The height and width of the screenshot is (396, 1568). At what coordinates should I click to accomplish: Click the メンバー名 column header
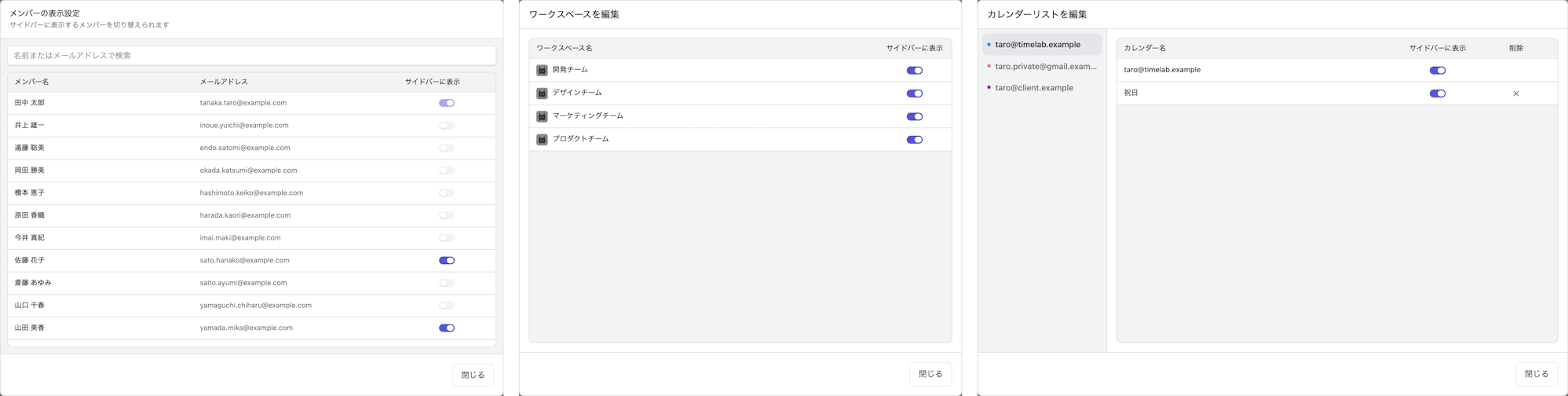click(31, 82)
